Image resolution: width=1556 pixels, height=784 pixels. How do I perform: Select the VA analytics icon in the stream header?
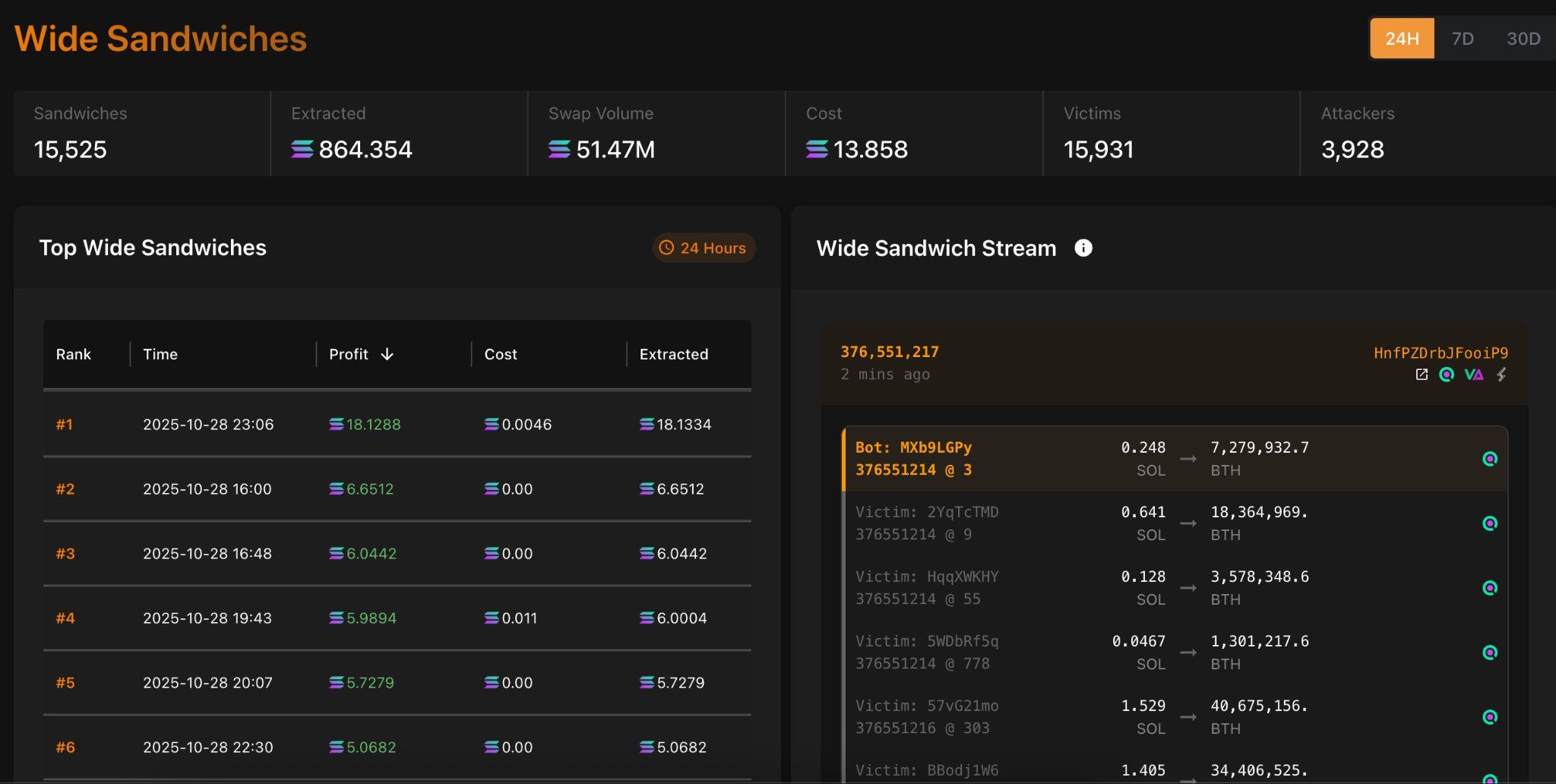click(1474, 375)
